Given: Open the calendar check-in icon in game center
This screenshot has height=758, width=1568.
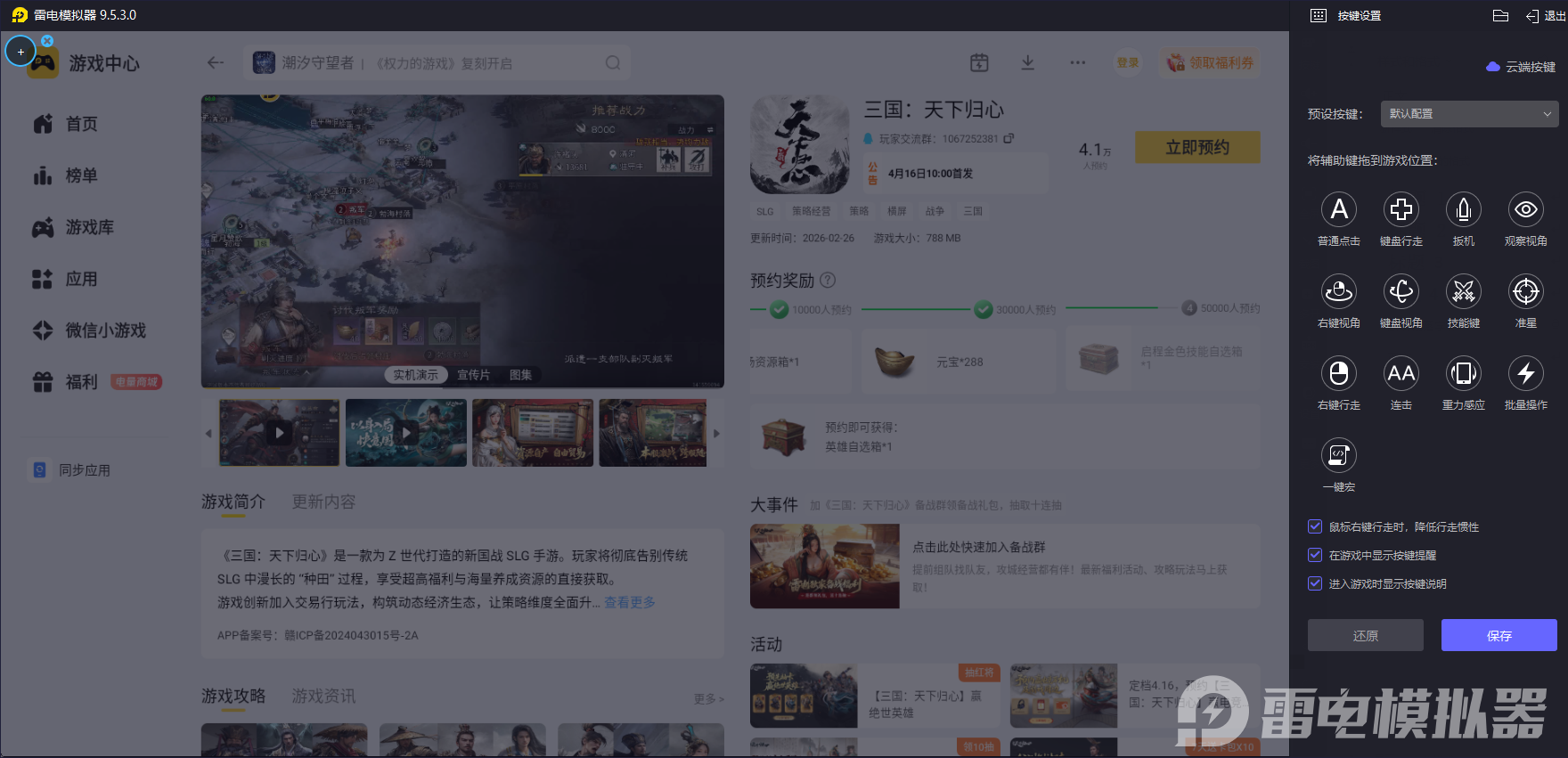Looking at the screenshot, I should click(979, 62).
